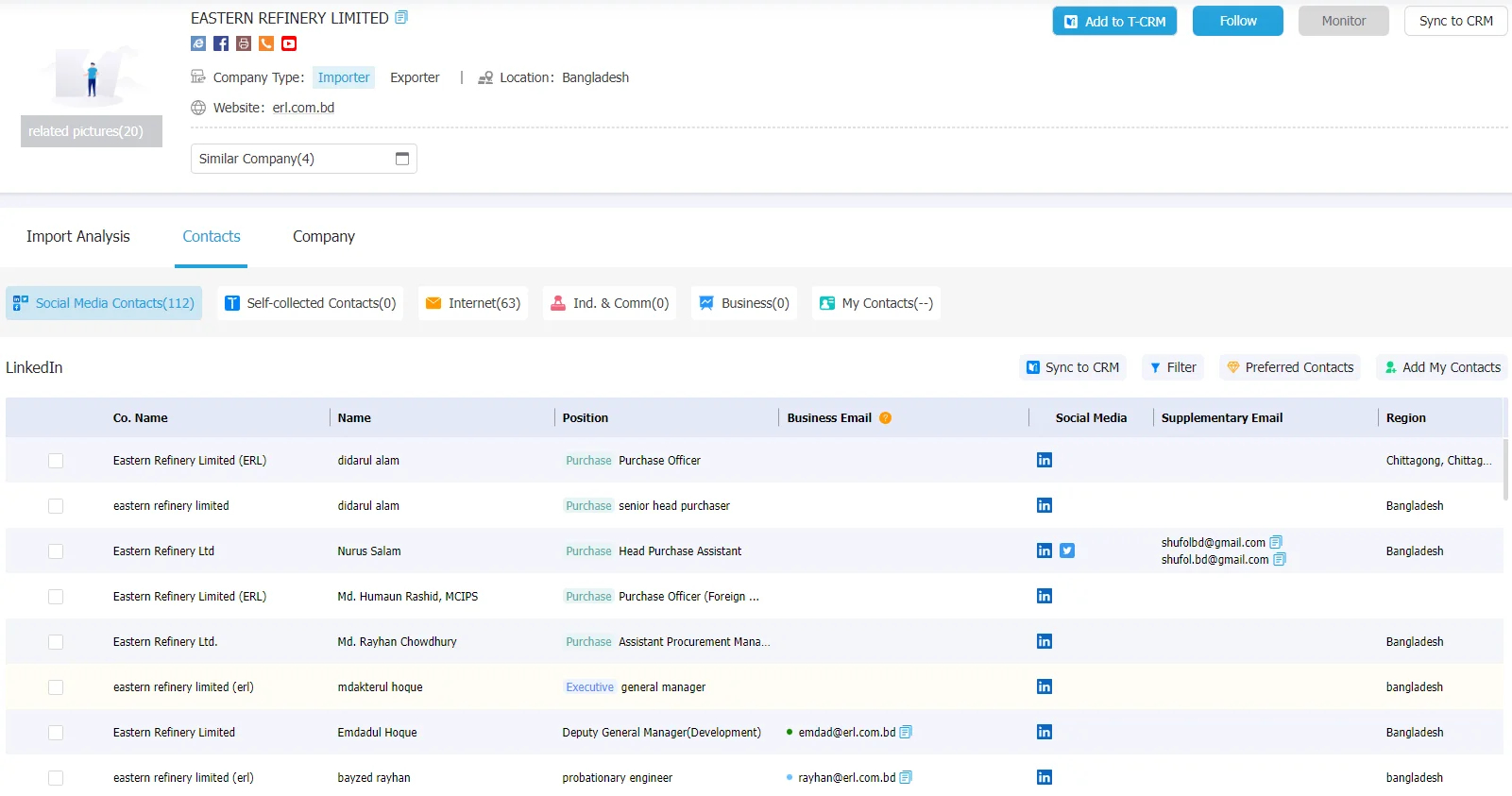Copy shufolbd@gmail.com supplementary email icon
The image size is (1512, 796).
(1276, 542)
